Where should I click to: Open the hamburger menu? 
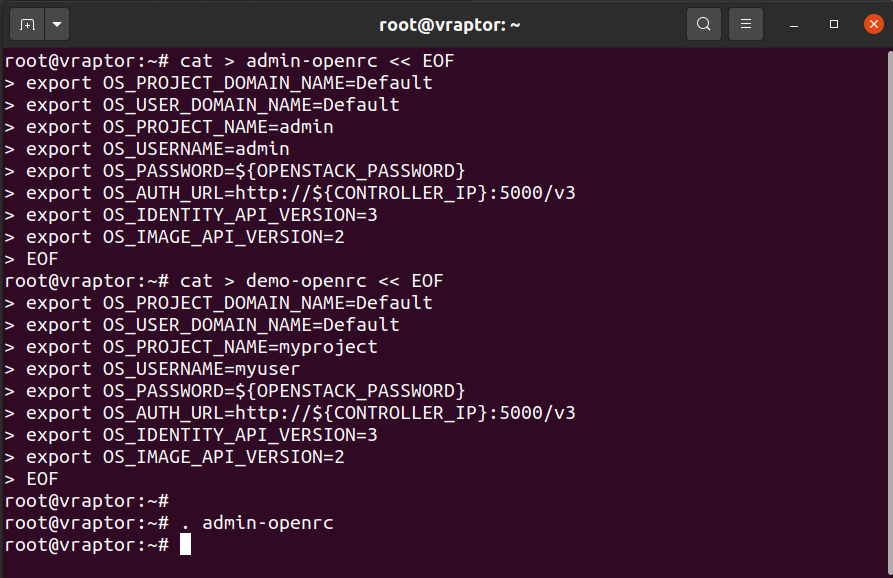click(x=746, y=24)
